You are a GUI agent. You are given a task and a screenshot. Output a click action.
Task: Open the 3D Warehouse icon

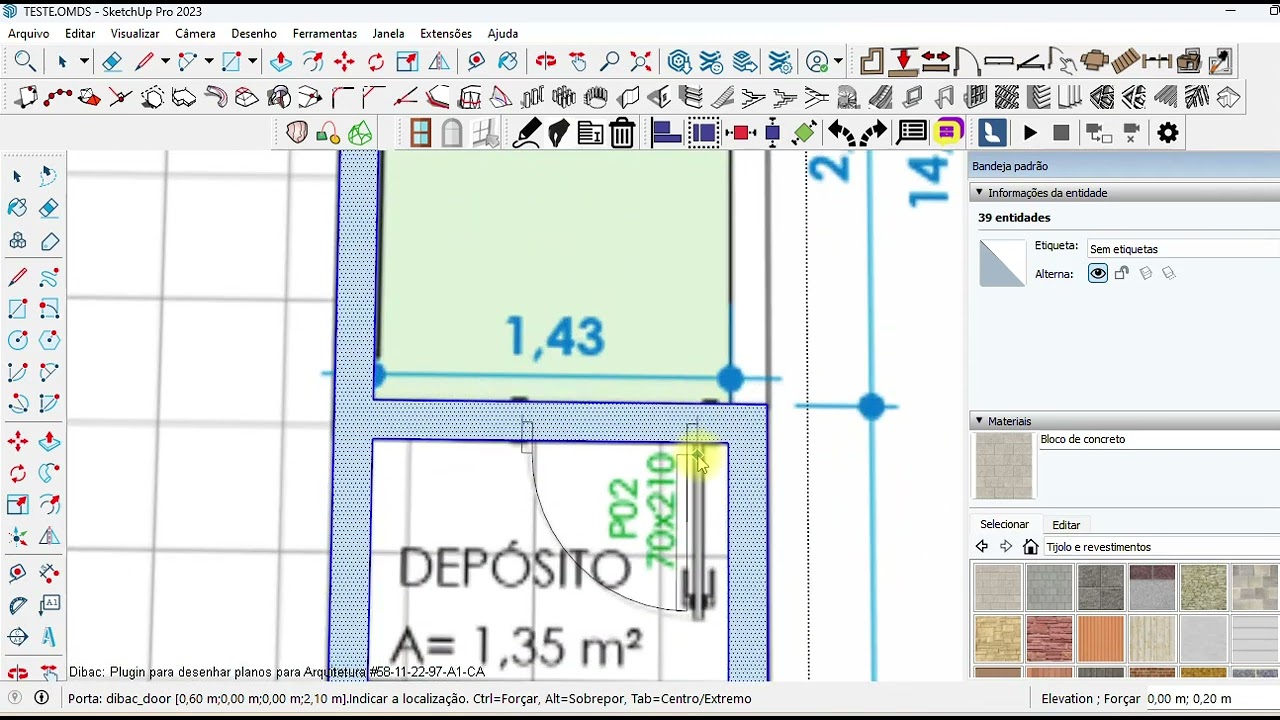680,62
